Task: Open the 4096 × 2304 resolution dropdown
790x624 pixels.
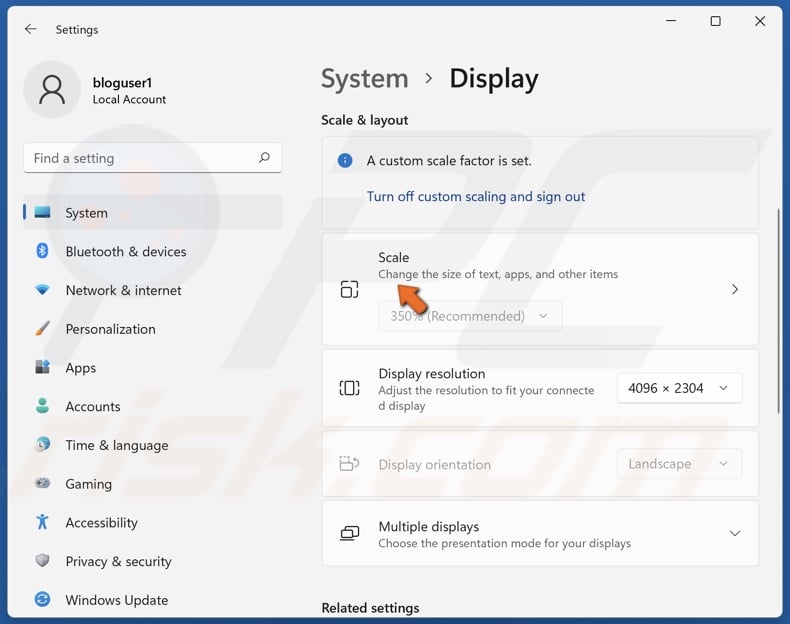Action: coord(679,388)
